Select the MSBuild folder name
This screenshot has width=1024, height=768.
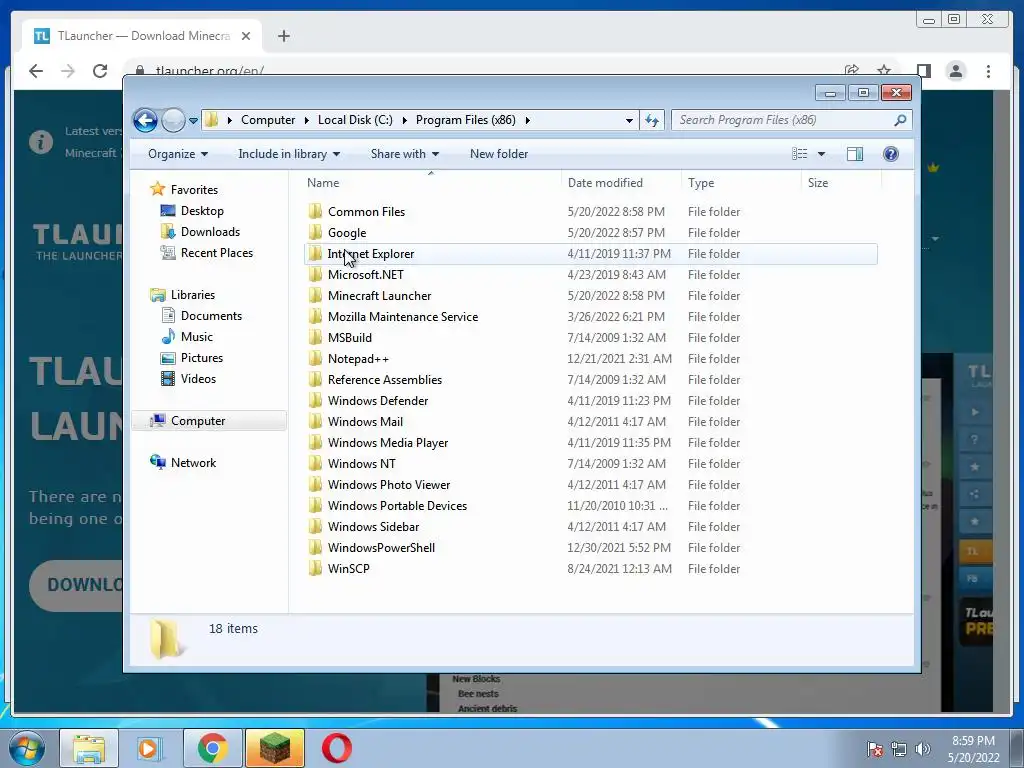tap(349, 338)
